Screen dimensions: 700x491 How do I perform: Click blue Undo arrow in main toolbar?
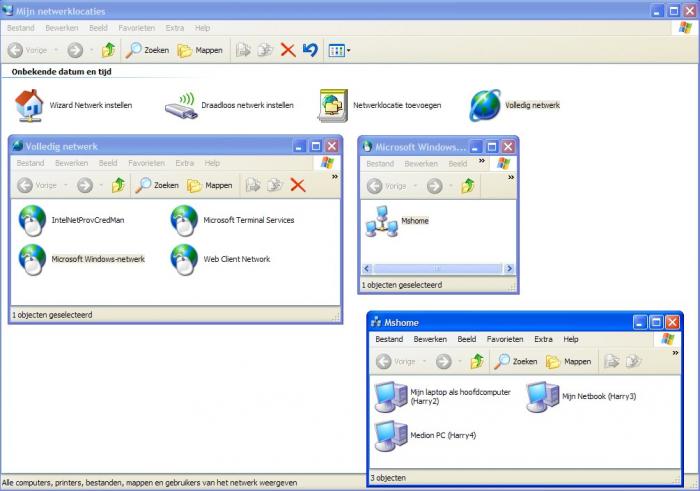(x=310, y=50)
